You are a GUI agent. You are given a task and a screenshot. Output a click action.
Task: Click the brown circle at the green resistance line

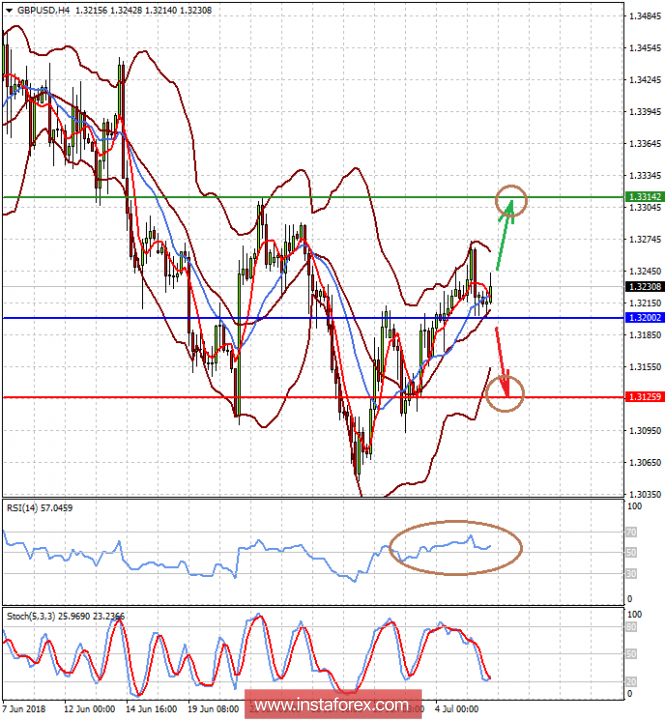point(511,199)
